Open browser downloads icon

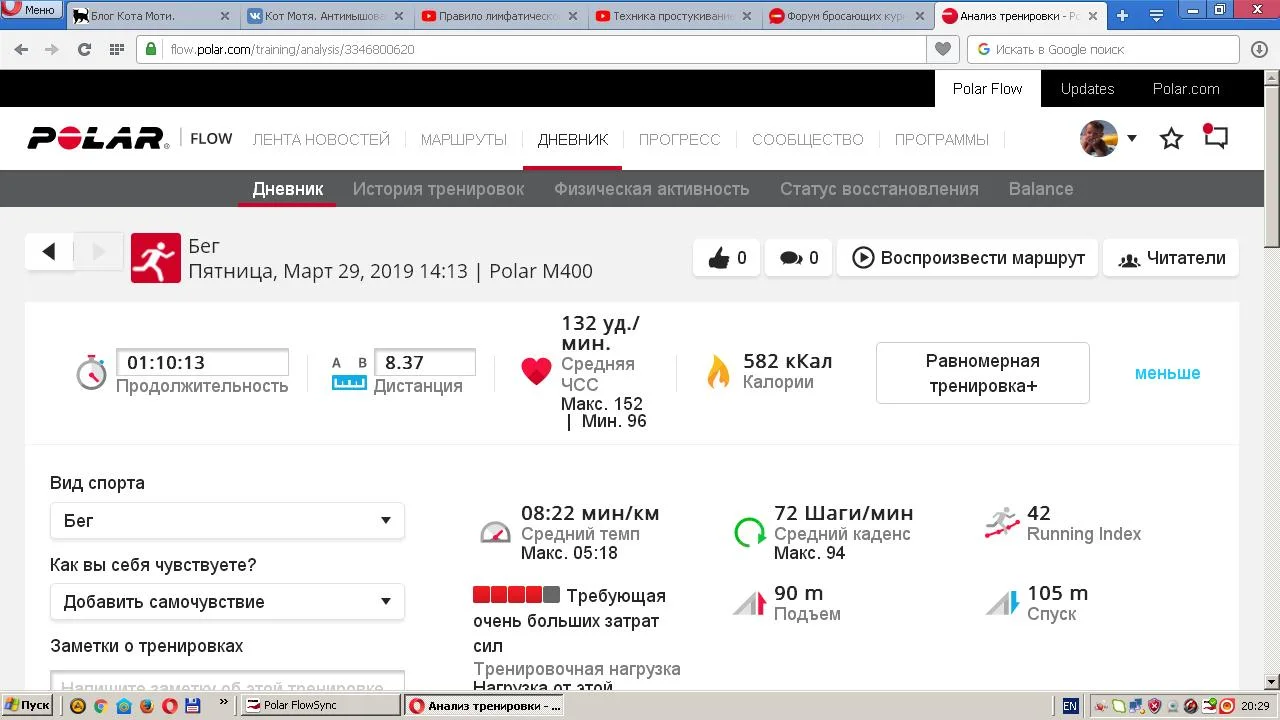click(x=1259, y=49)
